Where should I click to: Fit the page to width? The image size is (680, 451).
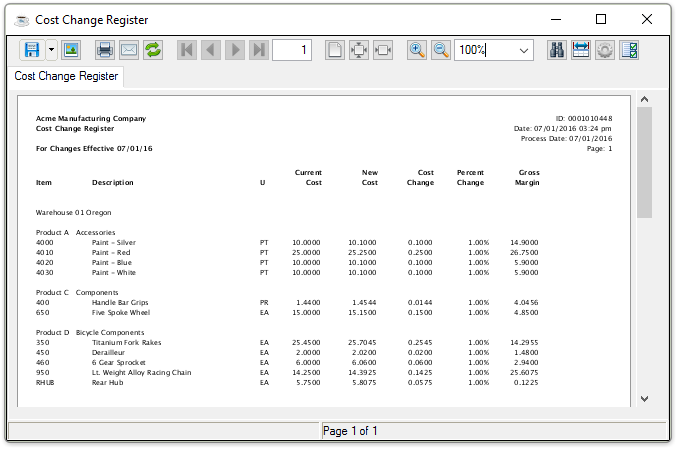point(383,50)
